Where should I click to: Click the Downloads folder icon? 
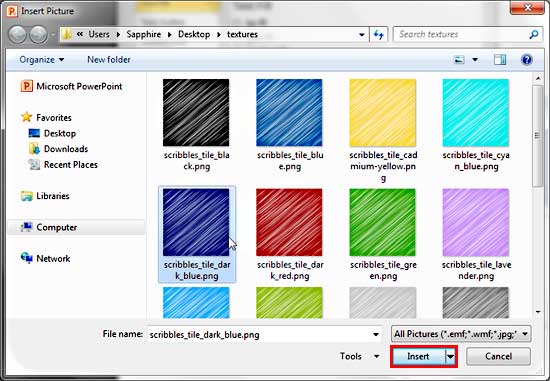coord(34,149)
